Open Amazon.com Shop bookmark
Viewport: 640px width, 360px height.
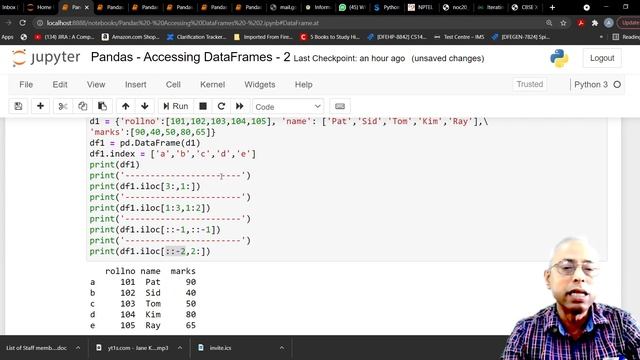(131, 37)
